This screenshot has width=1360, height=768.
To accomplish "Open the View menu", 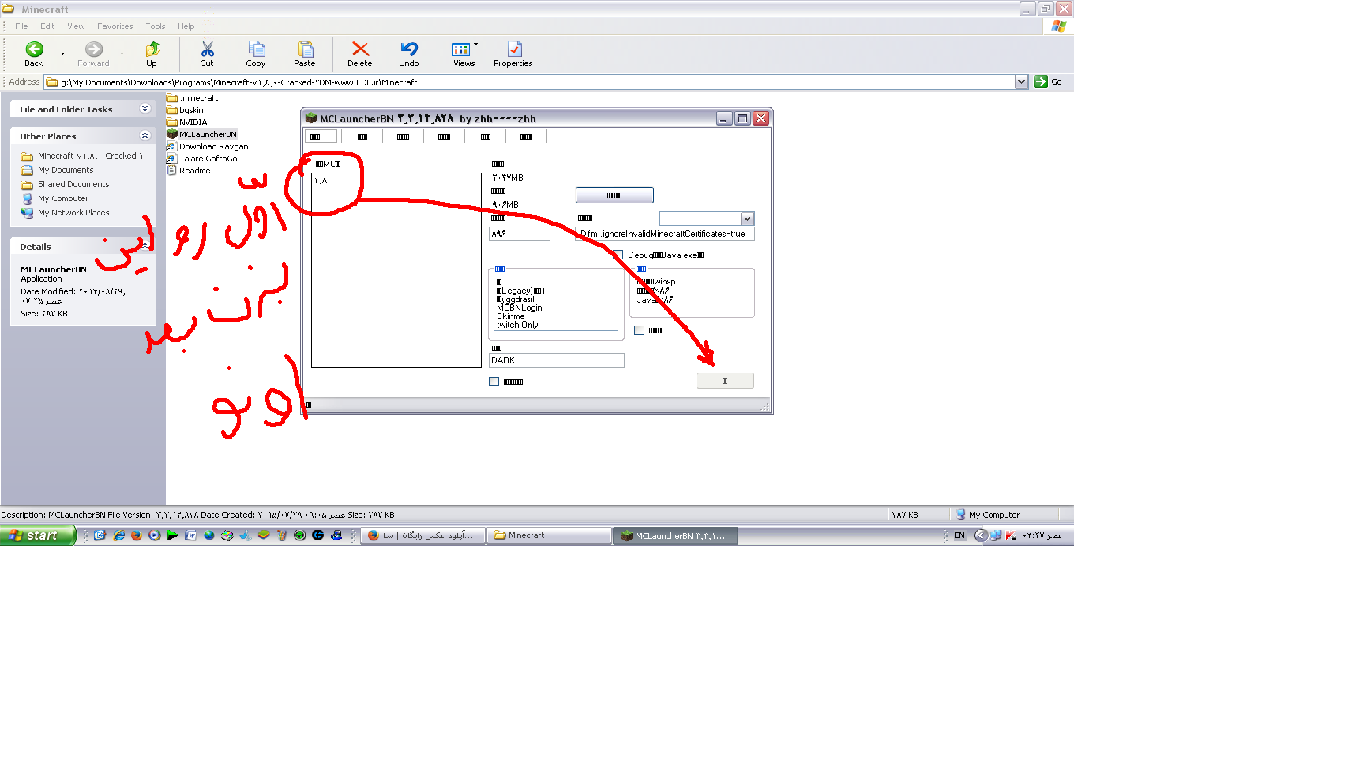I will 75,26.
